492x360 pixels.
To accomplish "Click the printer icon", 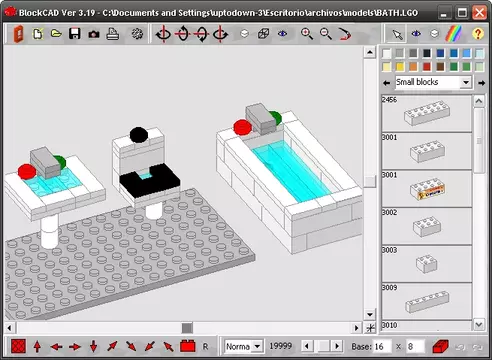I will click(x=113, y=34).
